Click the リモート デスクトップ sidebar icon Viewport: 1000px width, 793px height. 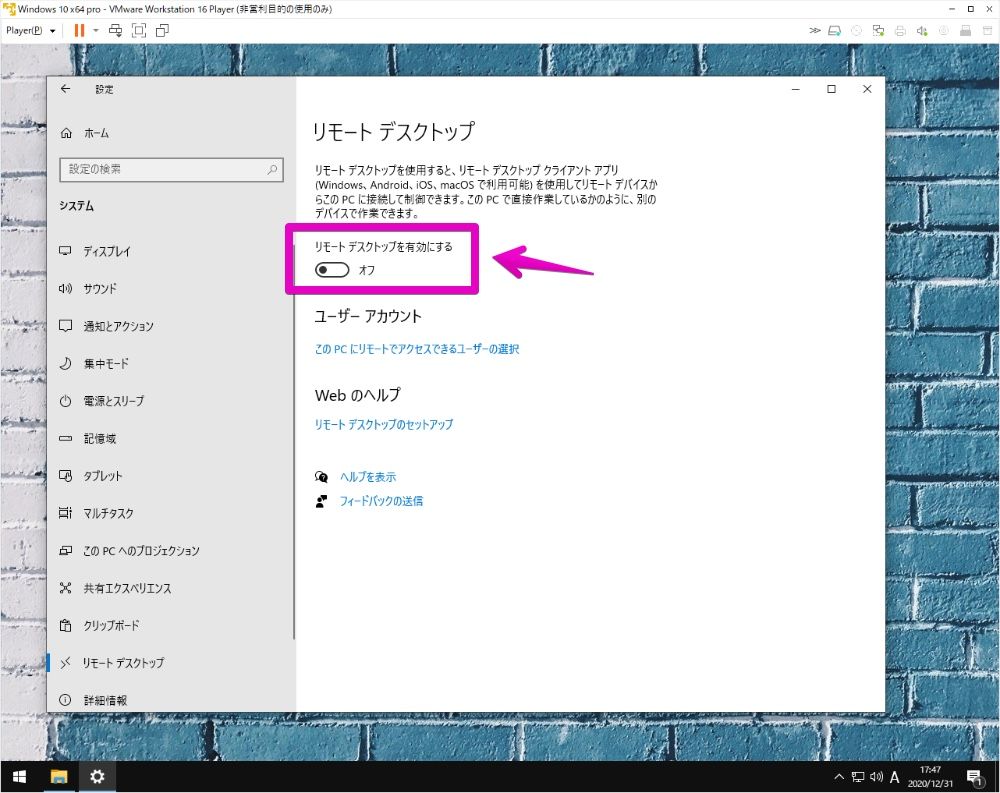pyautogui.click(x=65, y=663)
